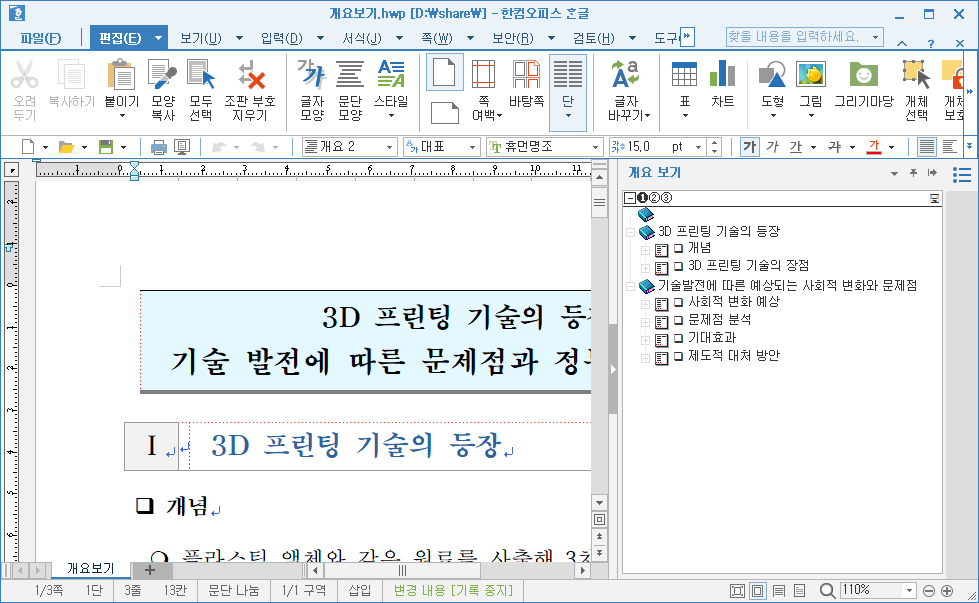Click the 단 columns icon
979x603 pixels.
click(x=568, y=75)
